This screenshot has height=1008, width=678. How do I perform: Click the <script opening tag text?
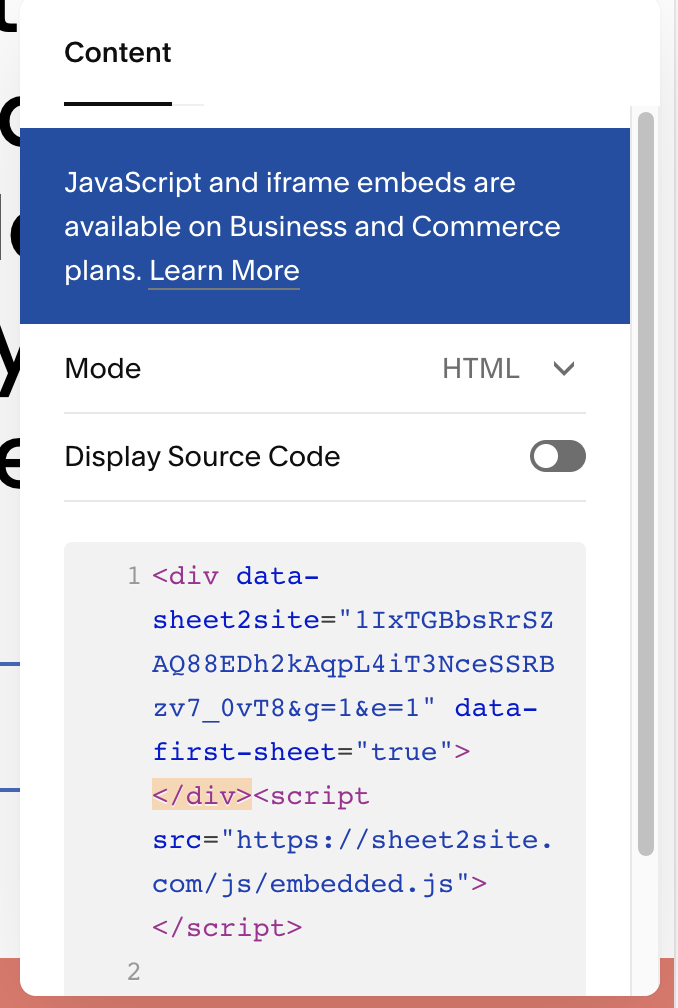(311, 795)
